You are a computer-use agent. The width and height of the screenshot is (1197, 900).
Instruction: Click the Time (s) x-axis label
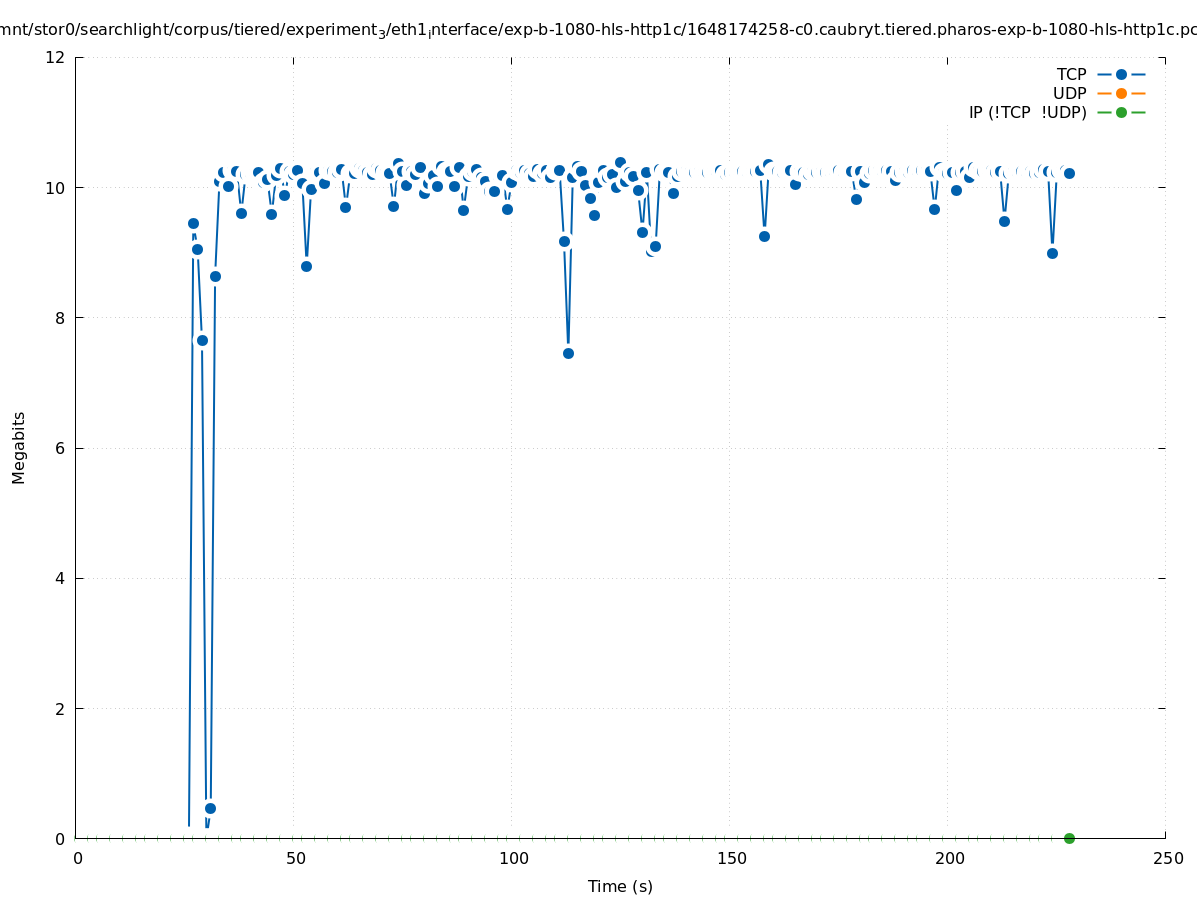(620, 886)
